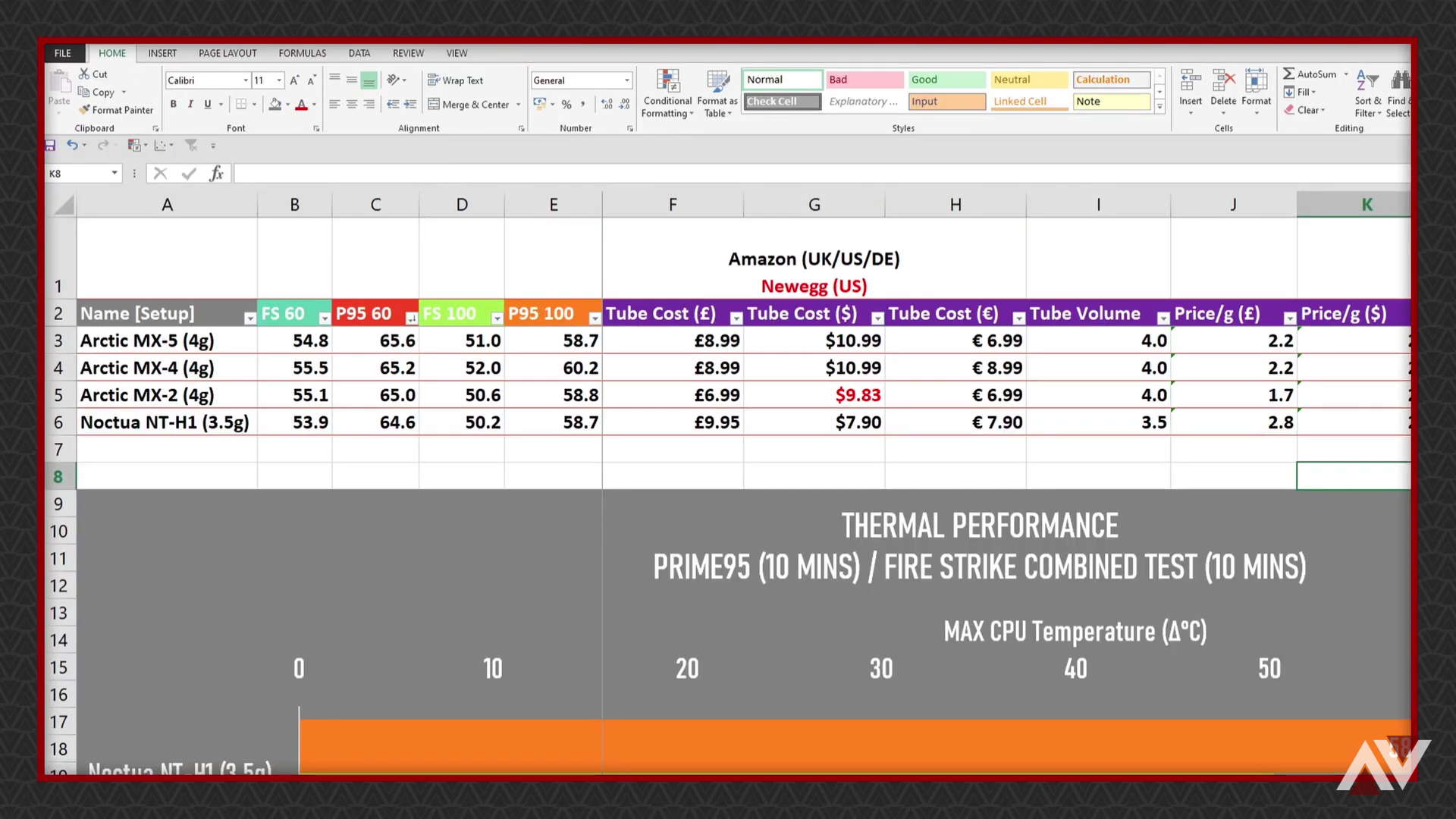Switch to the FORMULAS ribbon tab
1456x819 pixels.
click(x=302, y=53)
